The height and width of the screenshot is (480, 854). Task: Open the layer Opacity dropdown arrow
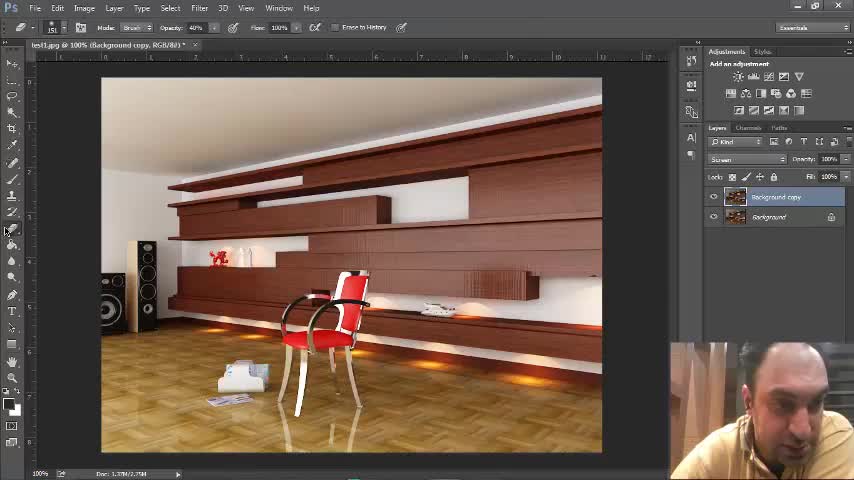[x=846, y=159]
